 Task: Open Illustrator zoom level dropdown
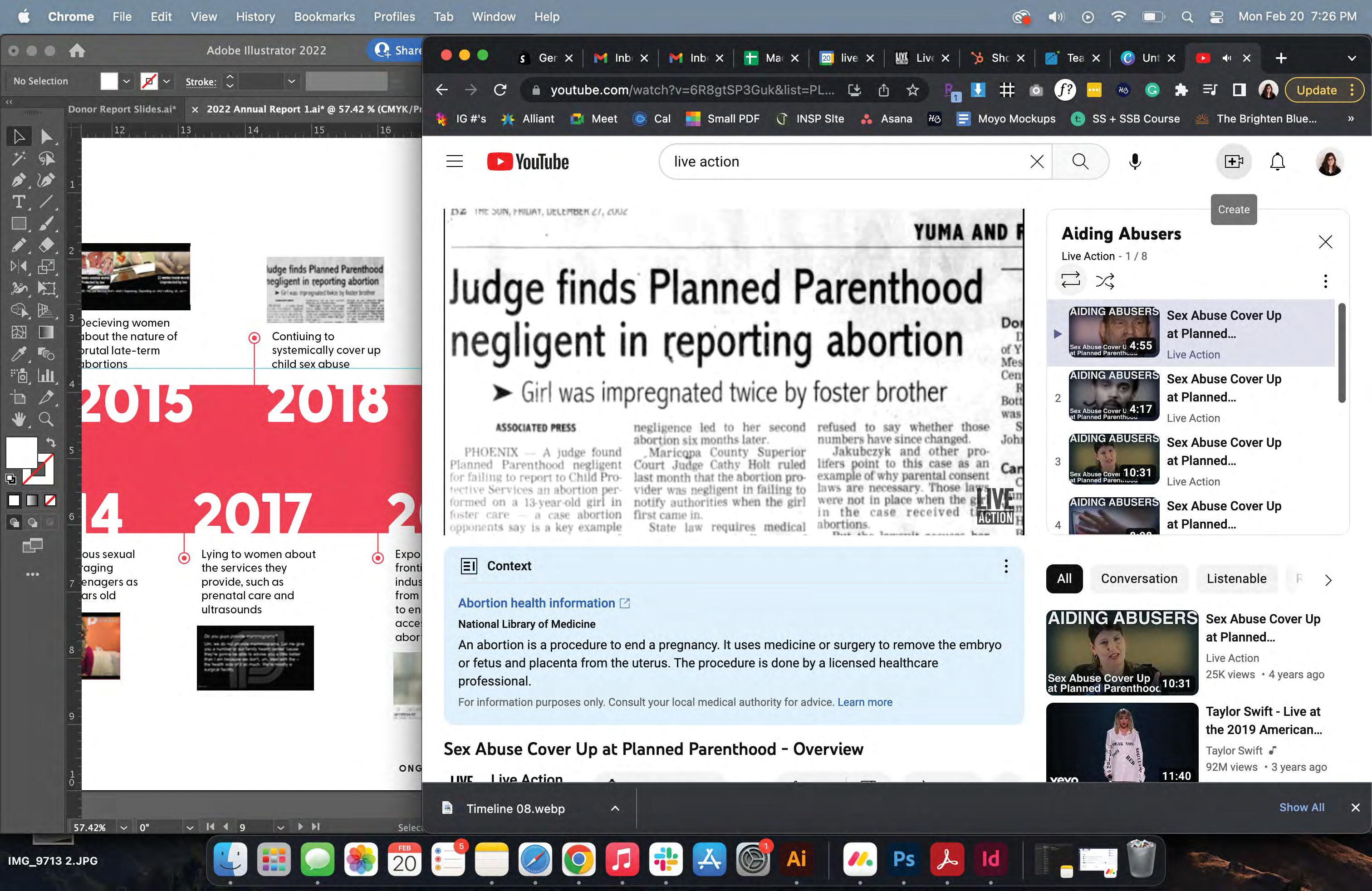point(123,827)
